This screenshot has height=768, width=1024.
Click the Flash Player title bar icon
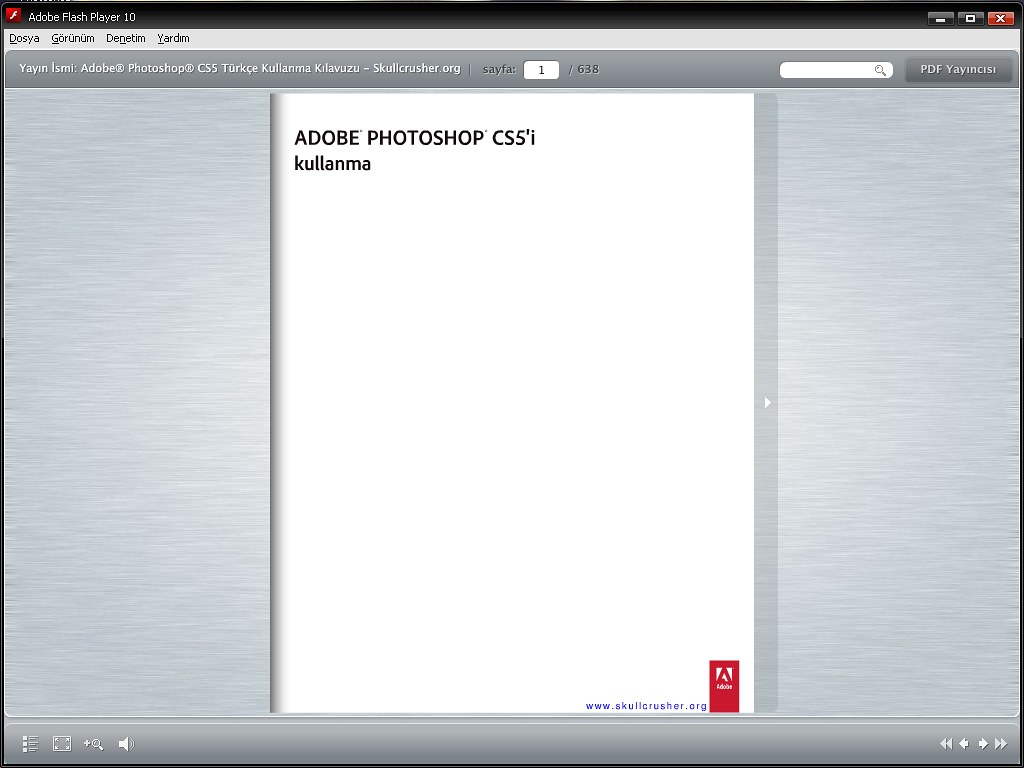coord(14,16)
